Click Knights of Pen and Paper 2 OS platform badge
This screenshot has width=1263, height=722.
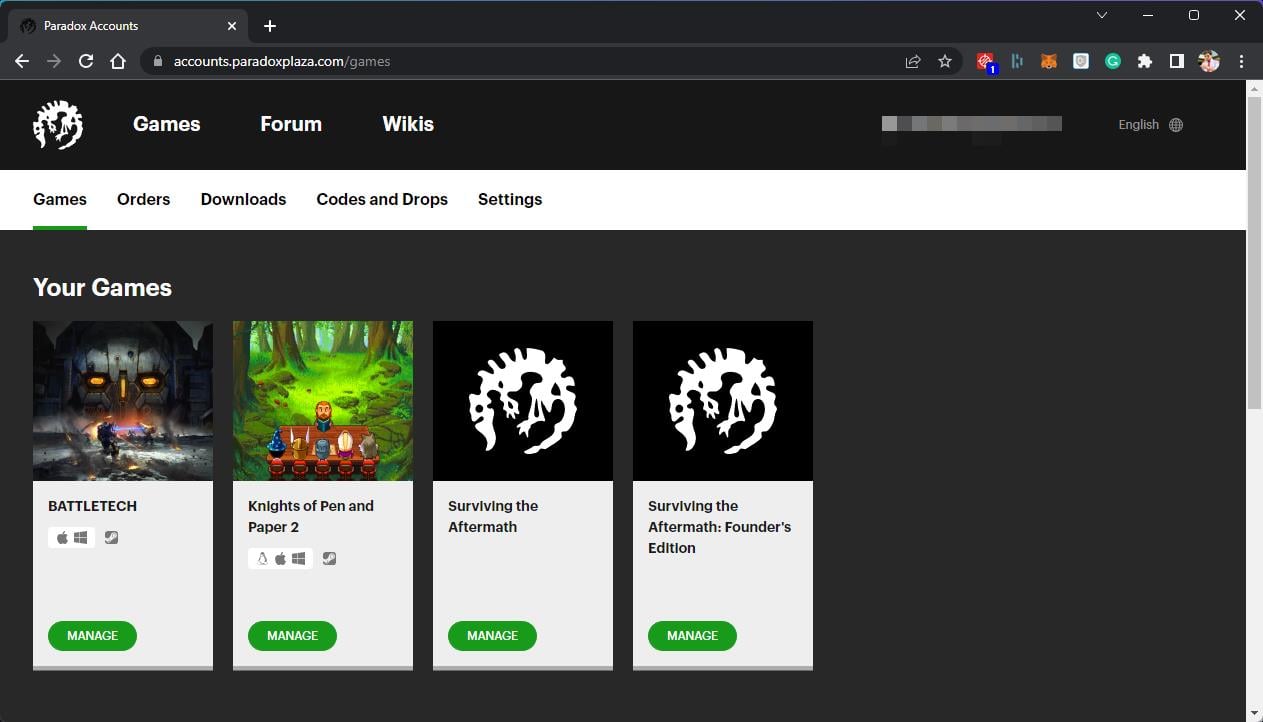click(x=281, y=558)
